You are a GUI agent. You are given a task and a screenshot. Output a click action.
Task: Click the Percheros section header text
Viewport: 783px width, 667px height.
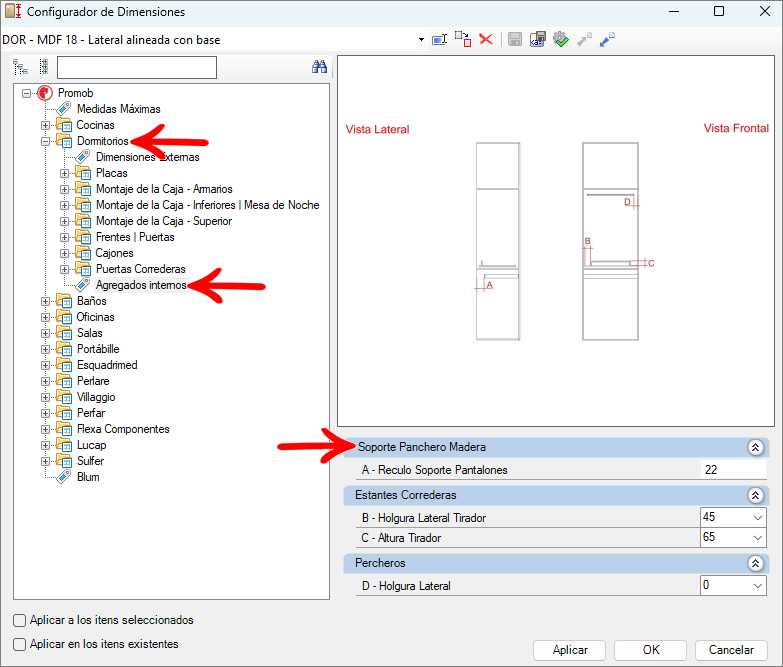[380, 563]
